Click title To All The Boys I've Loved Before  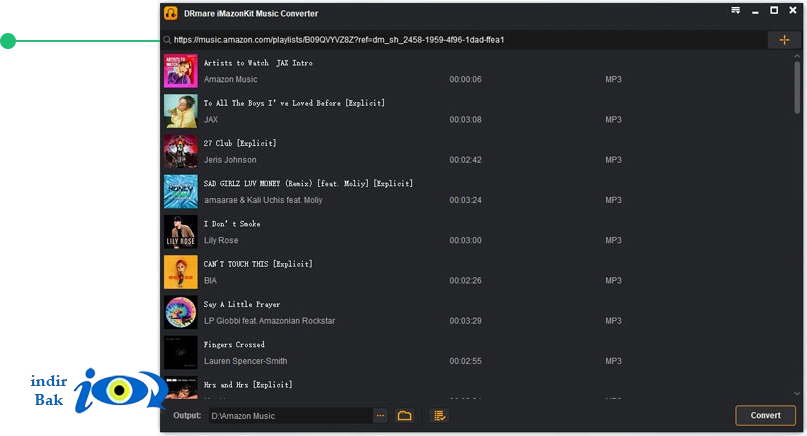click(x=294, y=103)
